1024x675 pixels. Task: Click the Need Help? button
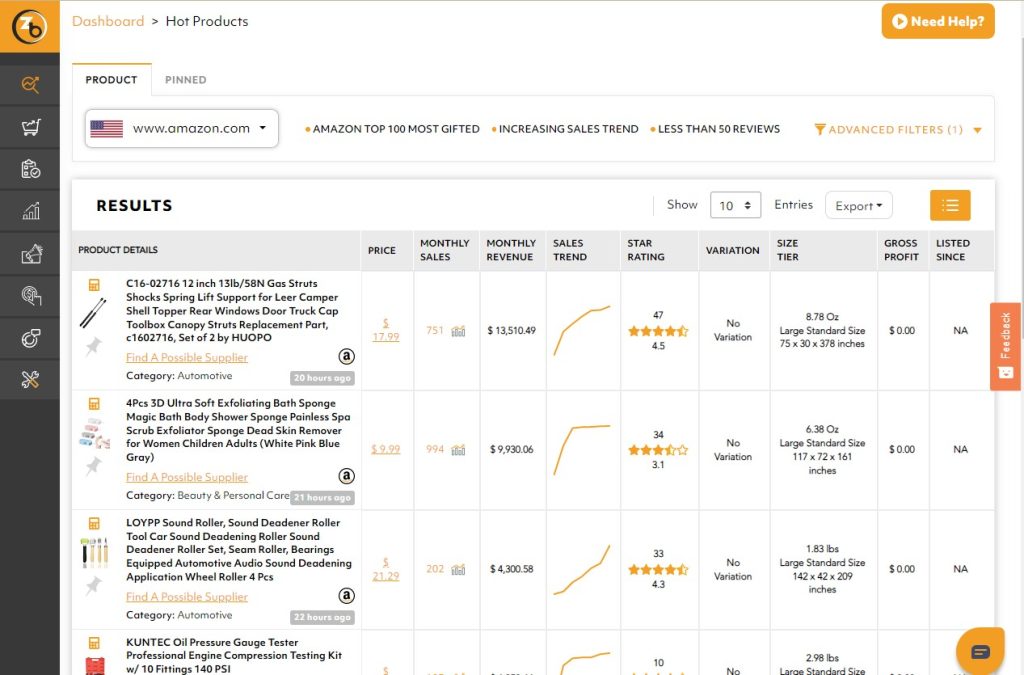937,21
